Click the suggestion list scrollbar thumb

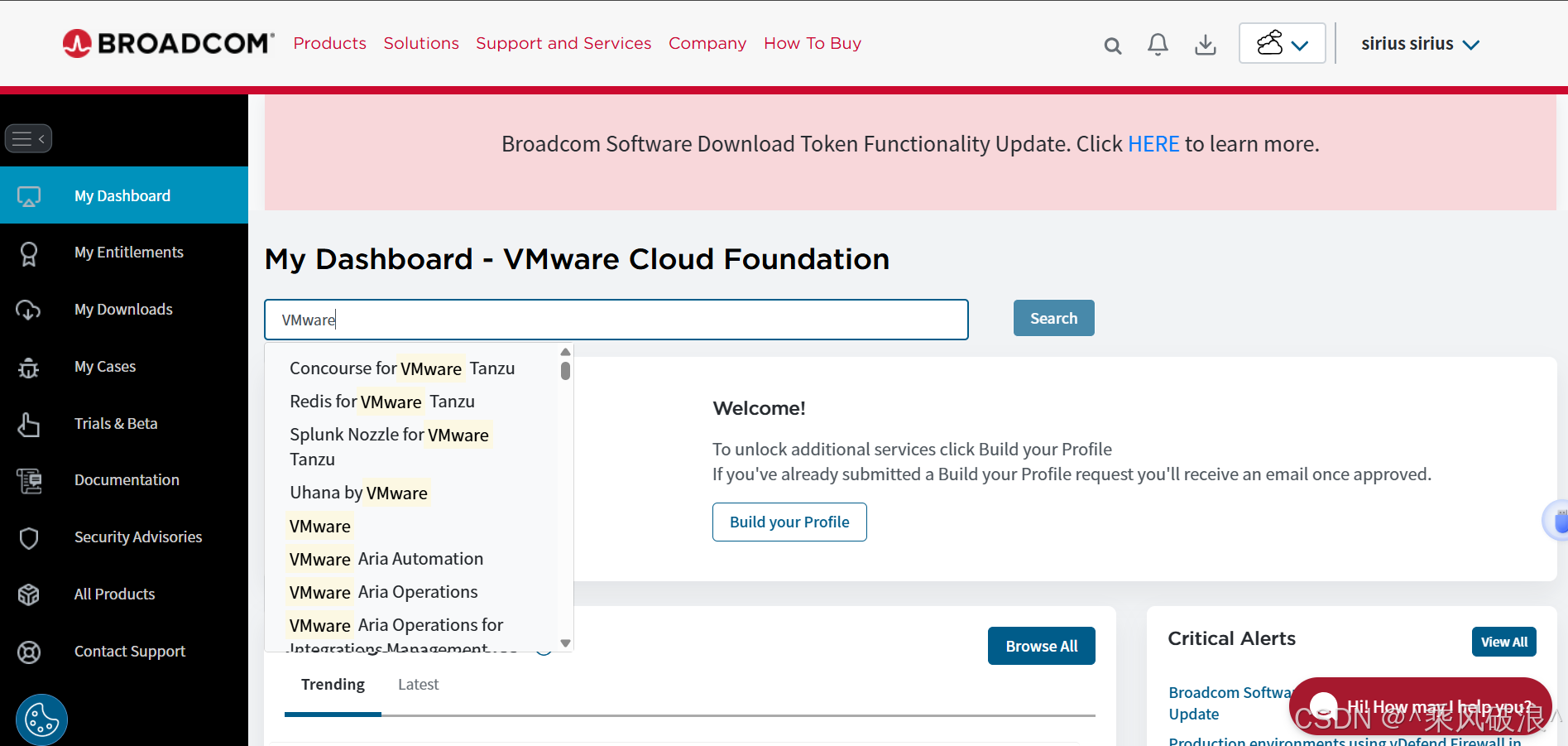coord(565,371)
